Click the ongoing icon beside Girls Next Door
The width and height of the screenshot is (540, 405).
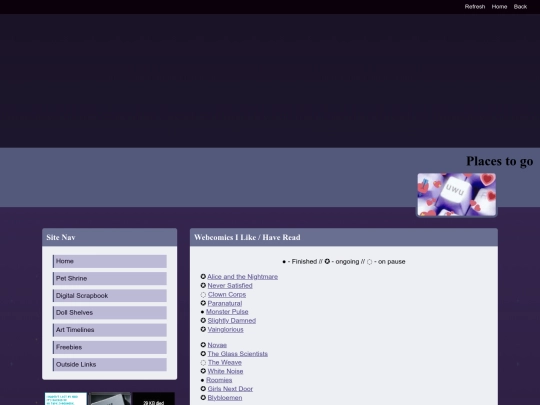pyautogui.click(x=203, y=389)
